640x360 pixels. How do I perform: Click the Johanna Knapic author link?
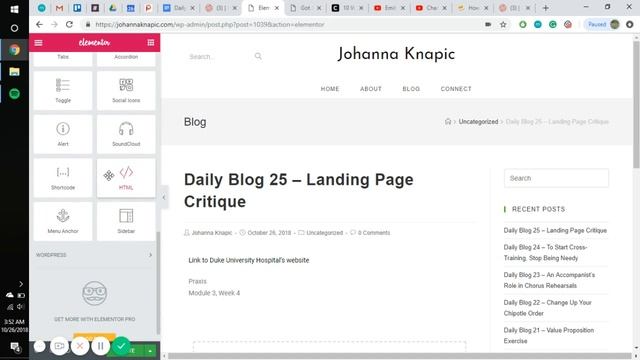[212, 233]
